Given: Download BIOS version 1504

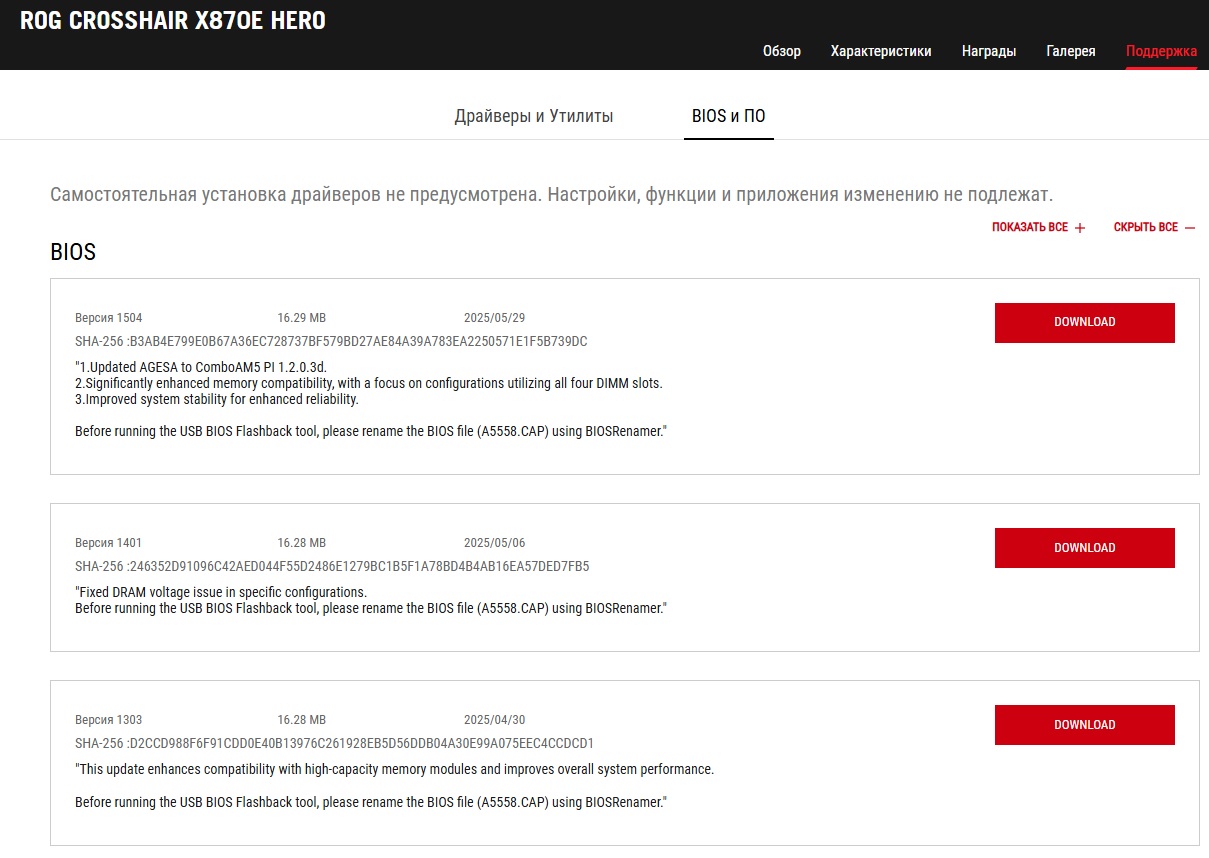Looking at the screenshot, I should tap(1085, 322).
